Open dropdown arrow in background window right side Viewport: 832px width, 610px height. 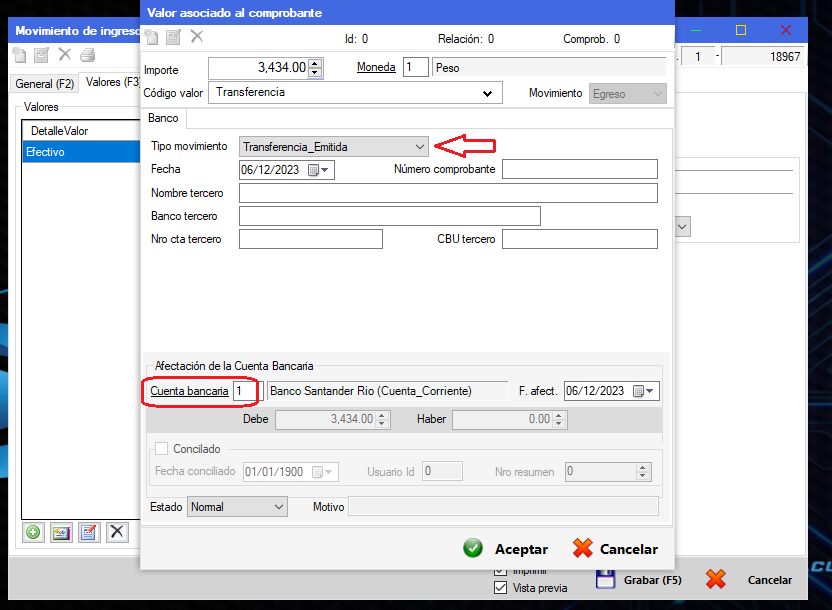pyautogui.click(x=682, y=227)
